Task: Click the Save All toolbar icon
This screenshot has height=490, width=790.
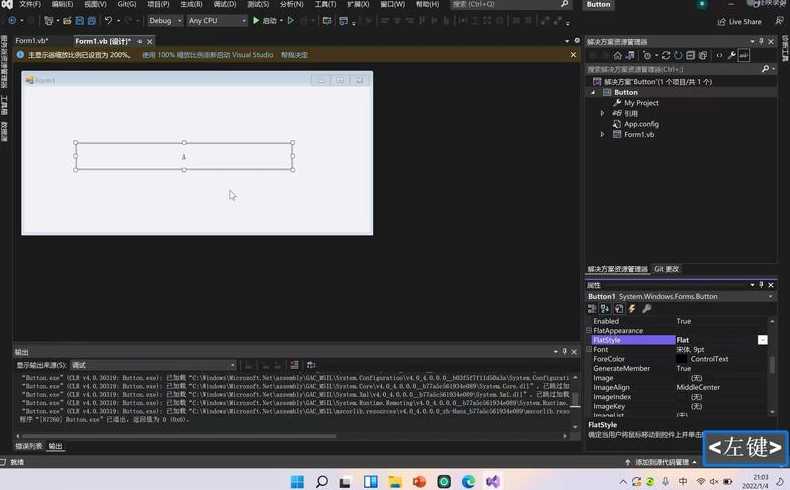Action: point(92,21)
